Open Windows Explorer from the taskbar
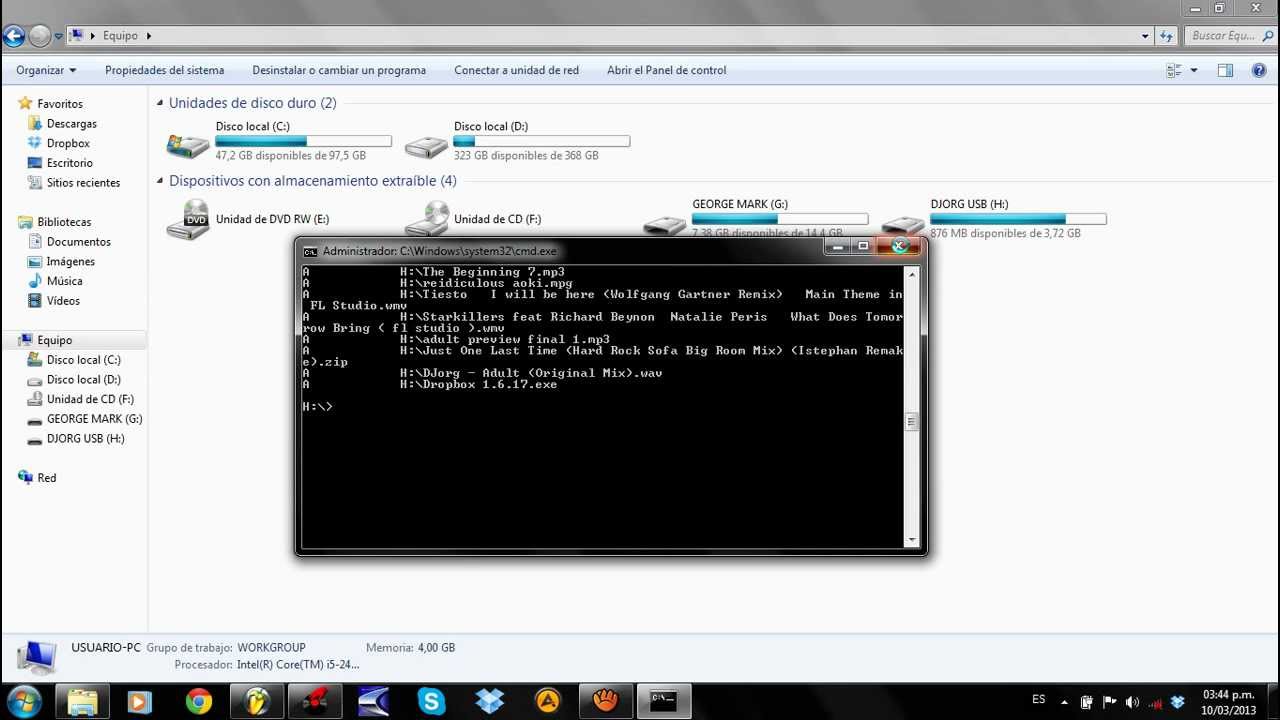 83,701
